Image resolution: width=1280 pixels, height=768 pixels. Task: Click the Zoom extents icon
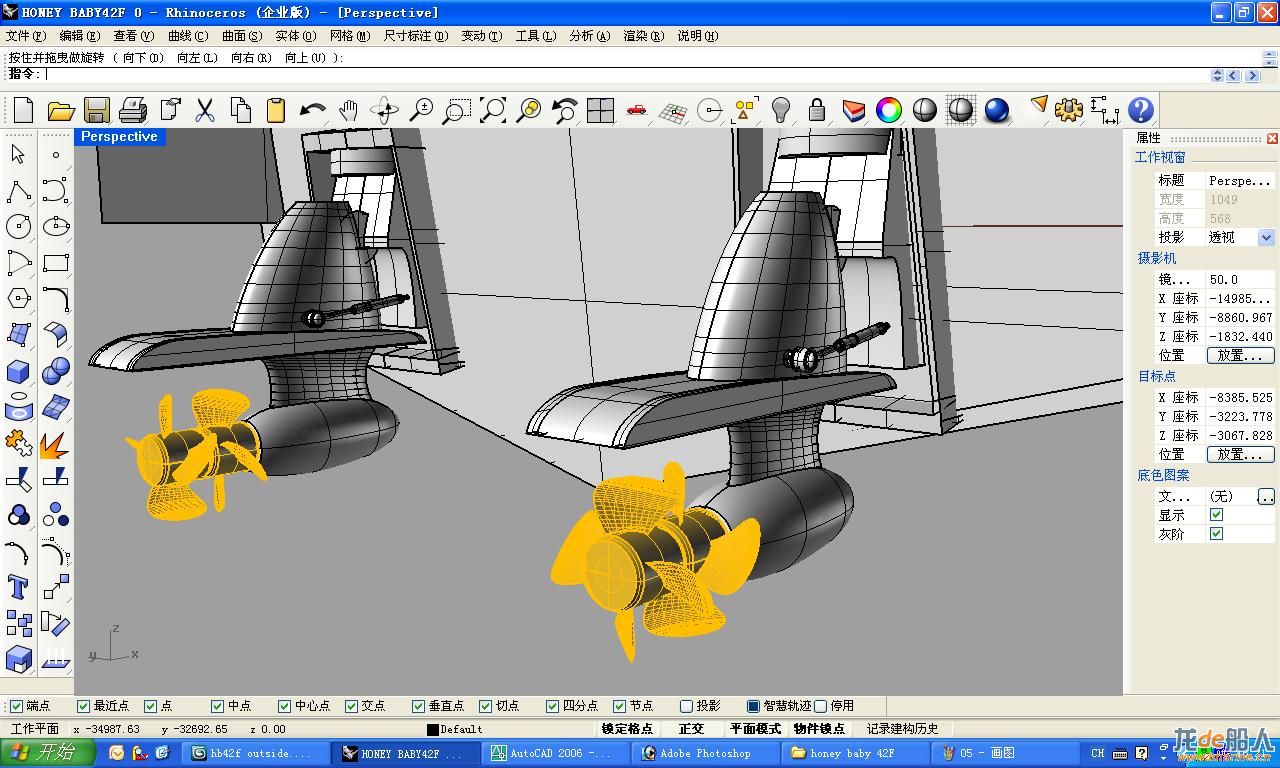493,110
